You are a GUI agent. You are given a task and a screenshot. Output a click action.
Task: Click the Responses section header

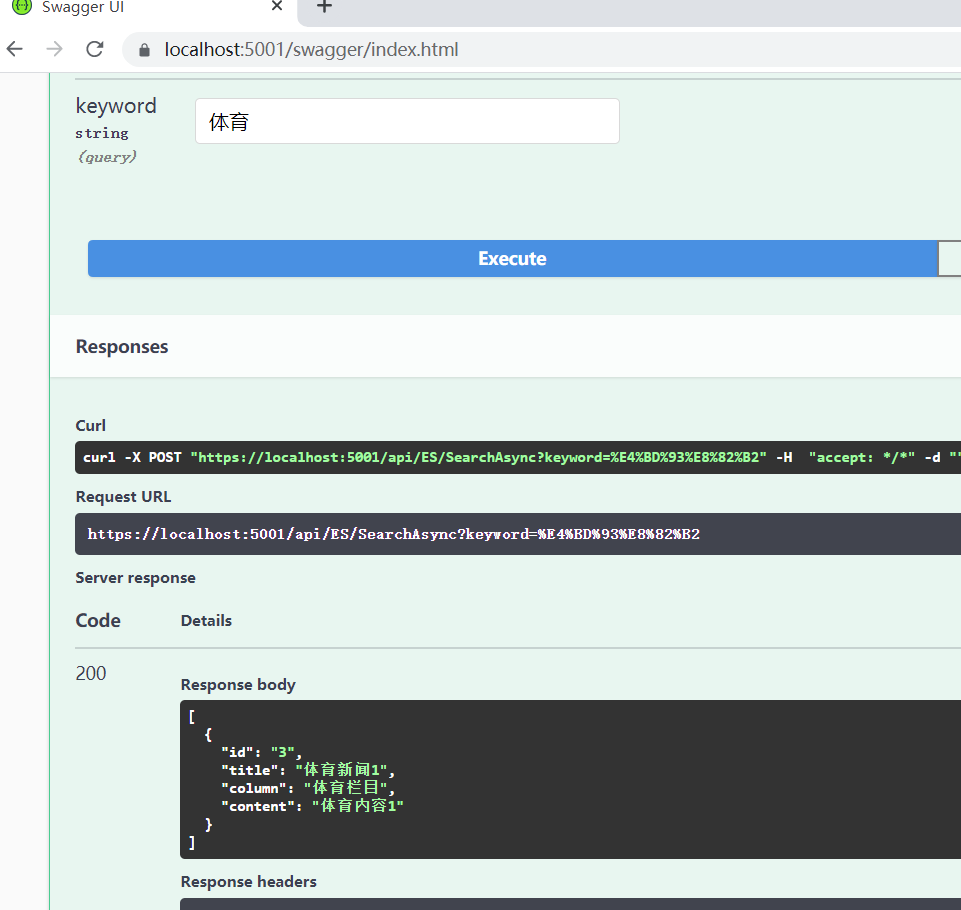pos(121,346)
